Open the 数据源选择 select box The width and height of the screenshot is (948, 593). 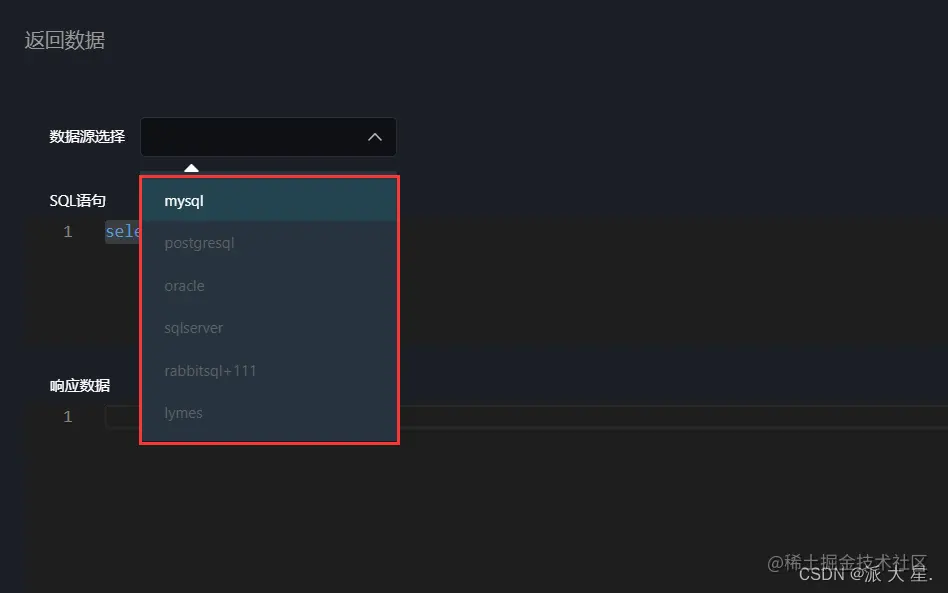pyautogui.click(x=268, y=137)
